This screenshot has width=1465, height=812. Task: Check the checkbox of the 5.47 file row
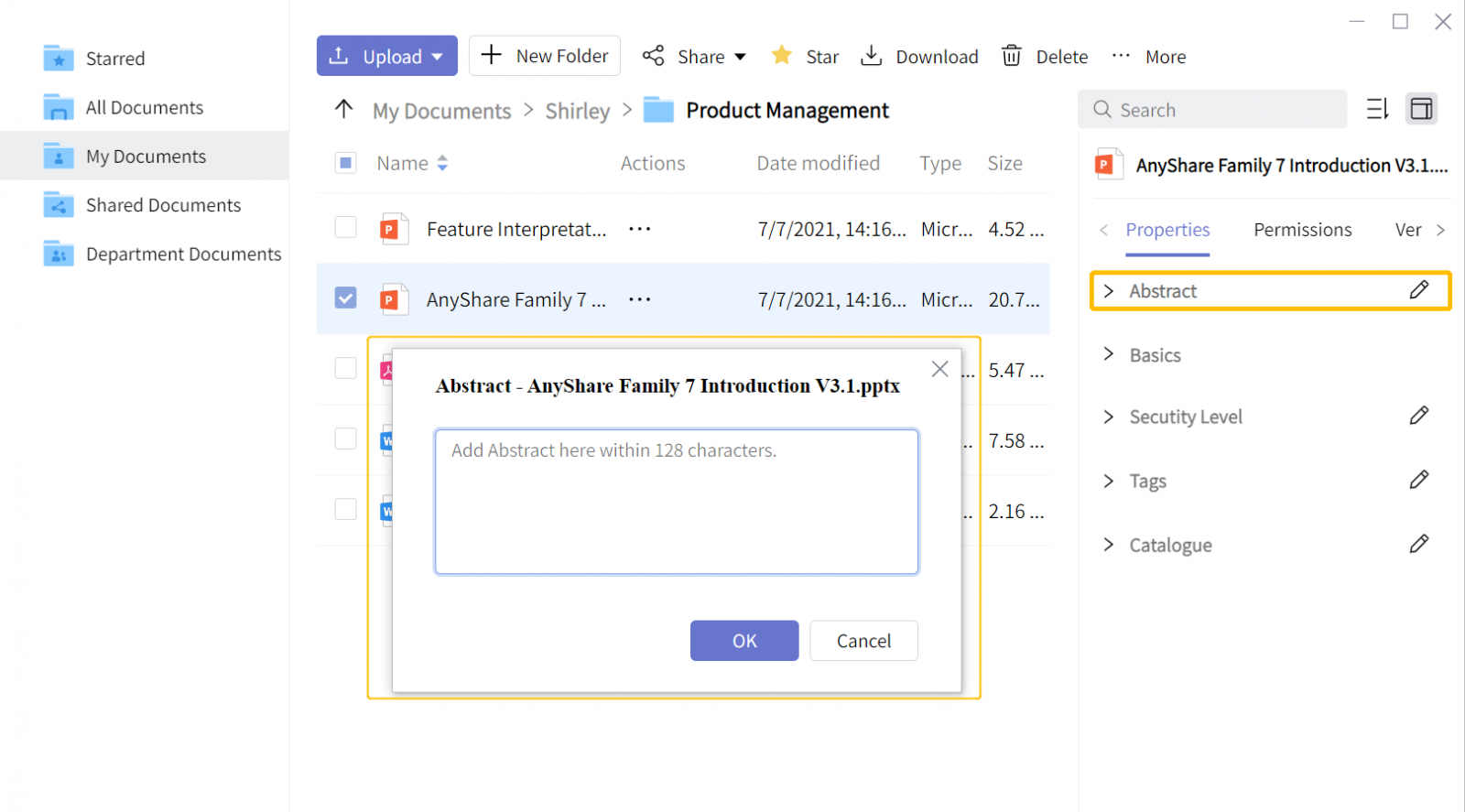345,368
